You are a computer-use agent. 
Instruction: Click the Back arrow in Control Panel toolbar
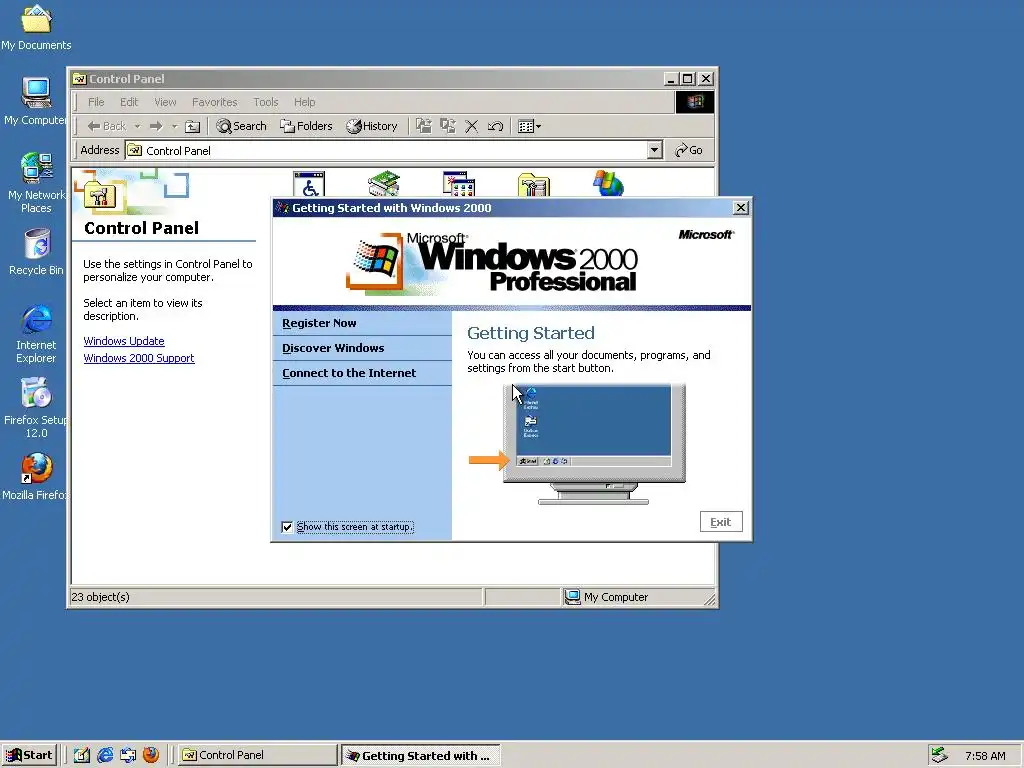coord(106,126)
